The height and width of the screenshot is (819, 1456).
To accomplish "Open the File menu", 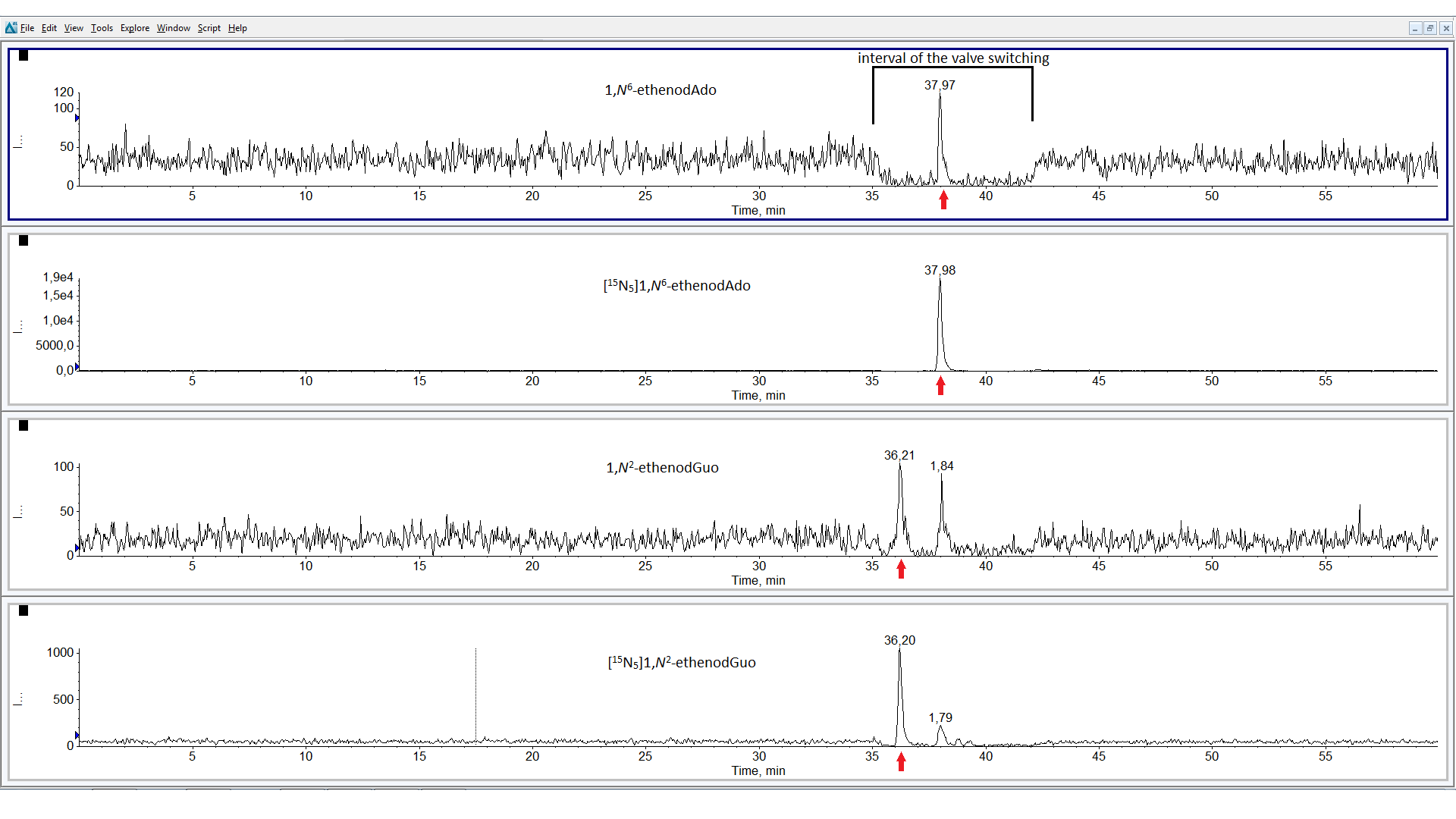I will [27, 28].
